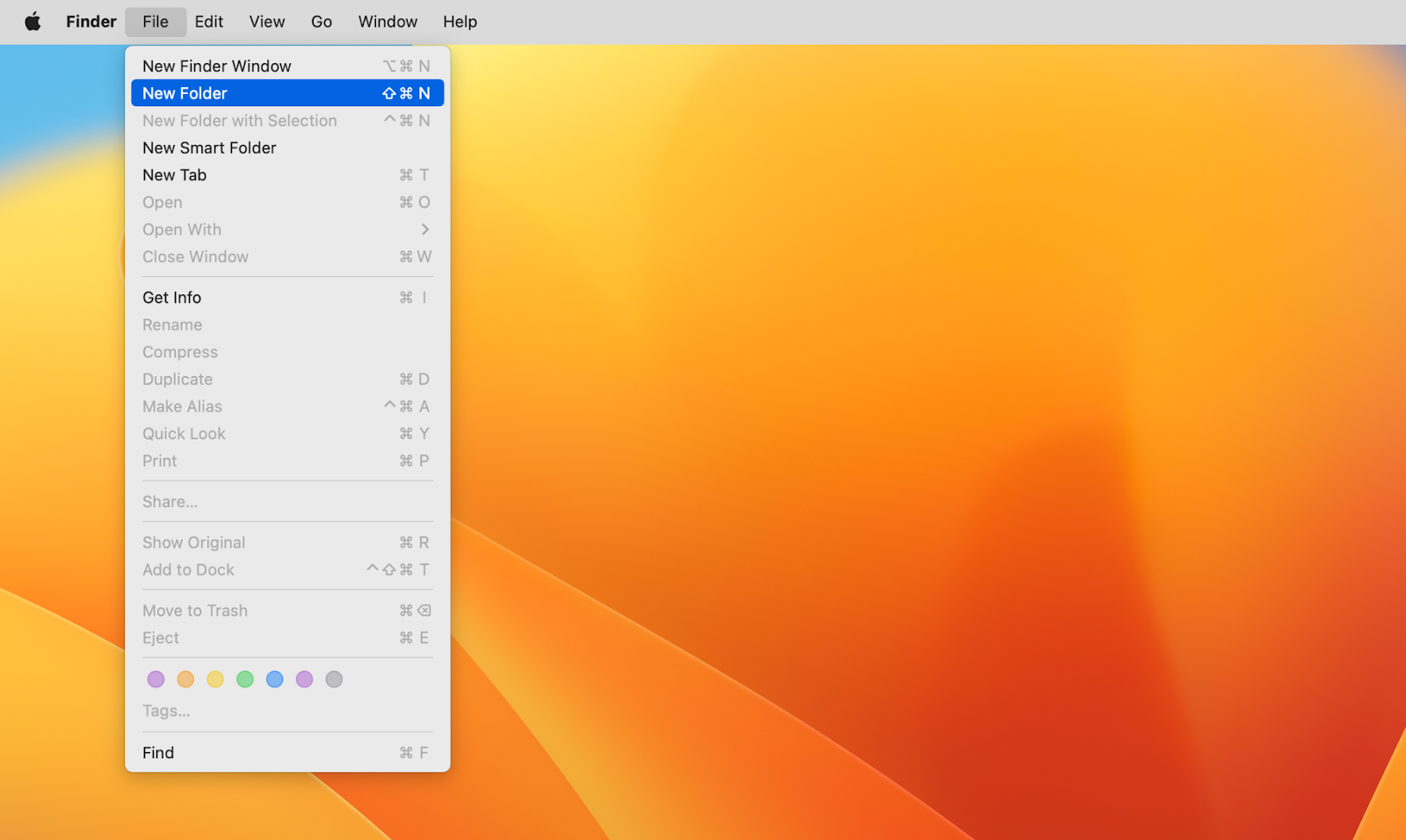Choose Duplicate from the menu

[177, 379]
